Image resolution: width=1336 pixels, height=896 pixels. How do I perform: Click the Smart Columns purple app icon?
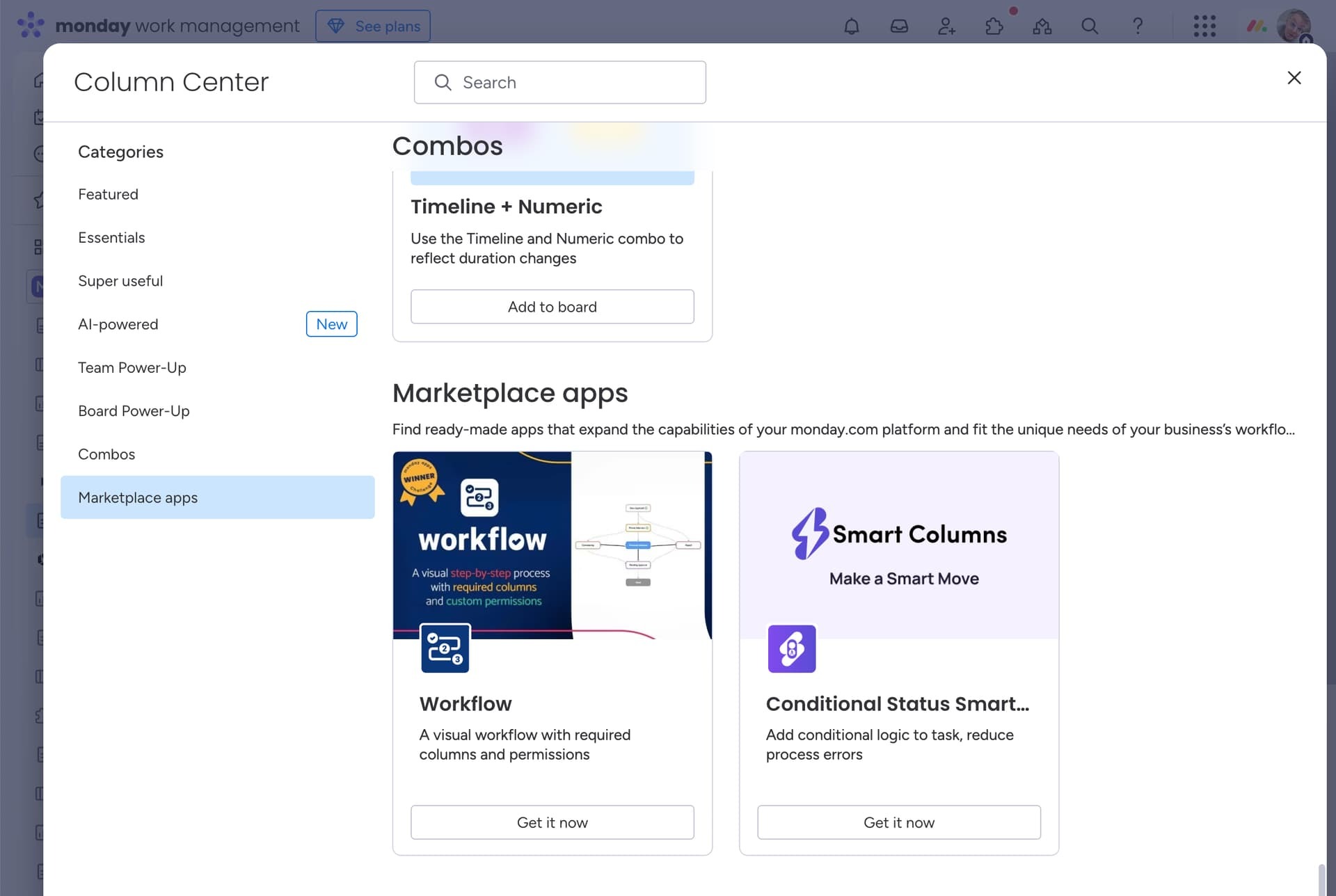pos(791,648)
